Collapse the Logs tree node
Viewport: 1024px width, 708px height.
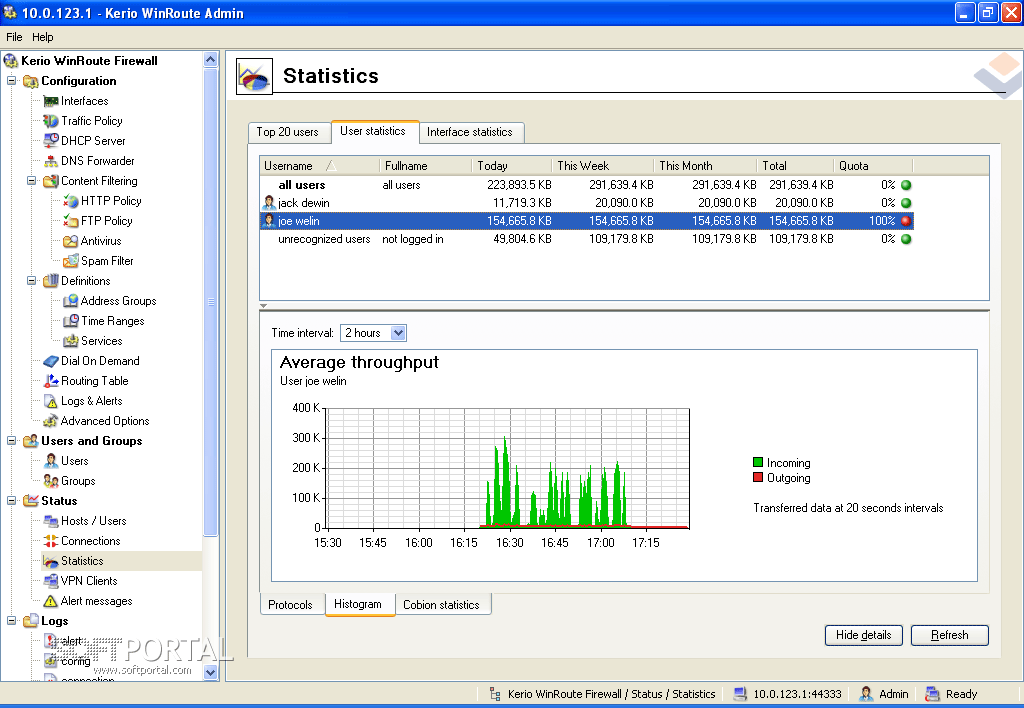tap(11, 621)
